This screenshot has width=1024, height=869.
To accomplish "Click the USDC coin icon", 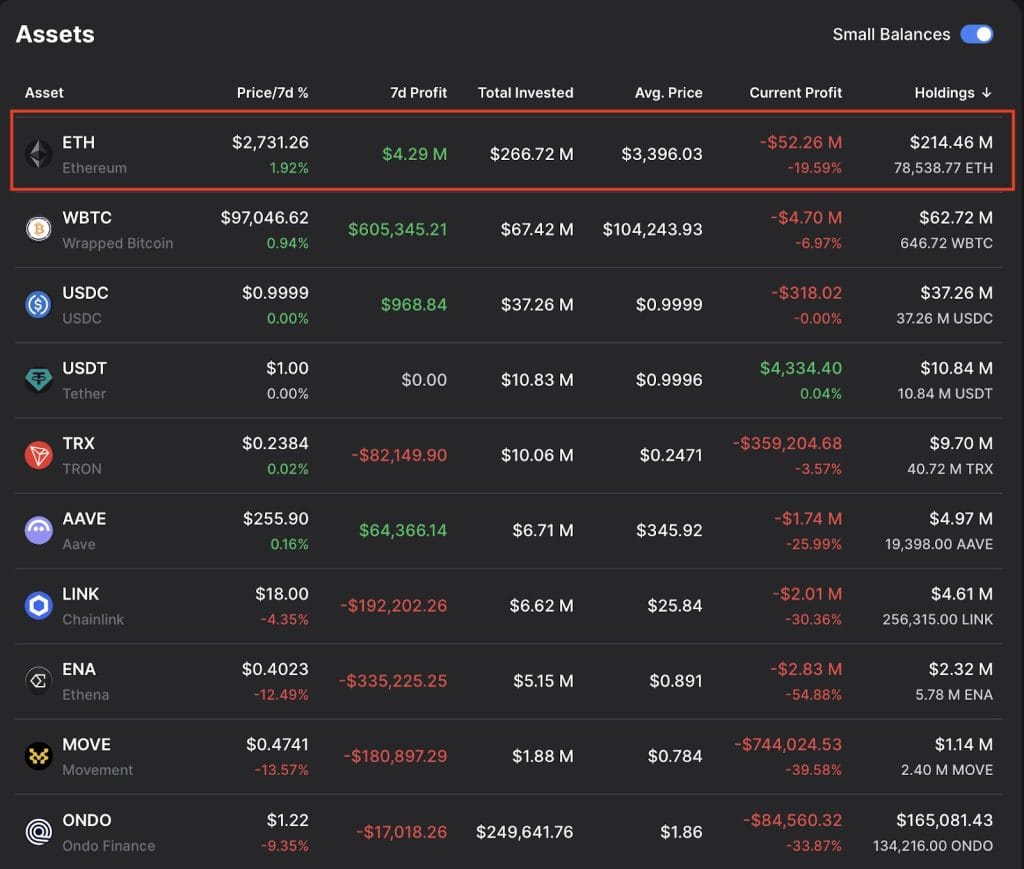I will coord(39,305).
